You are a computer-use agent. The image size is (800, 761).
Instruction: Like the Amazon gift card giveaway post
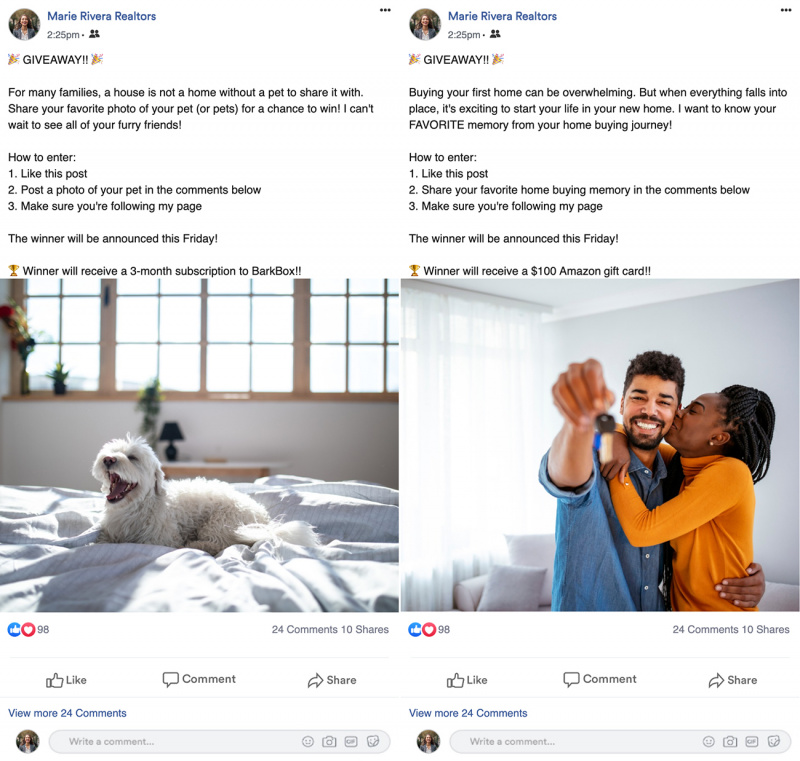click(467, 680)
